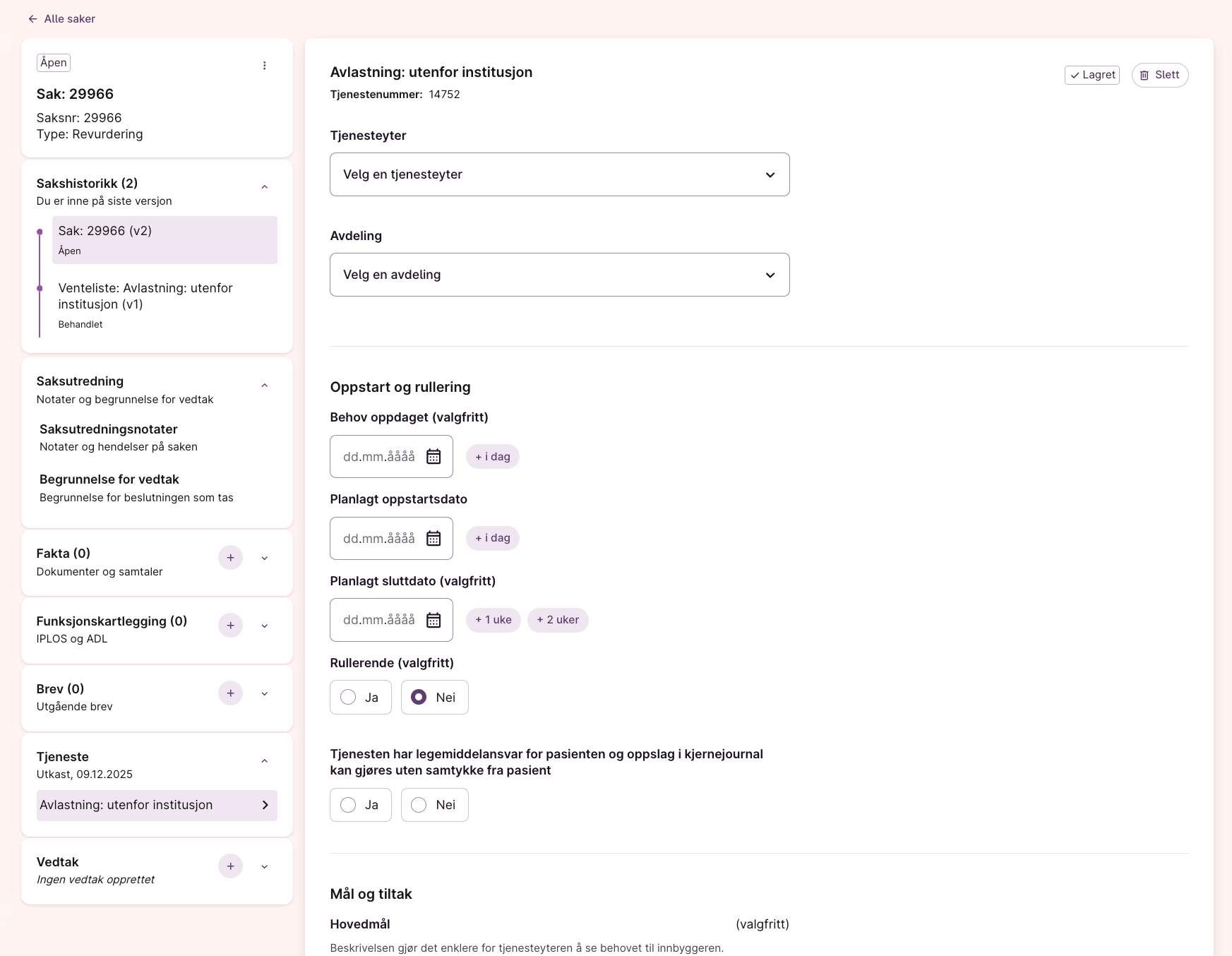Screen dimensions: 1232x956
Task: Open the three-dot menu for Sak 29966
Action: (x=265, y=66)
